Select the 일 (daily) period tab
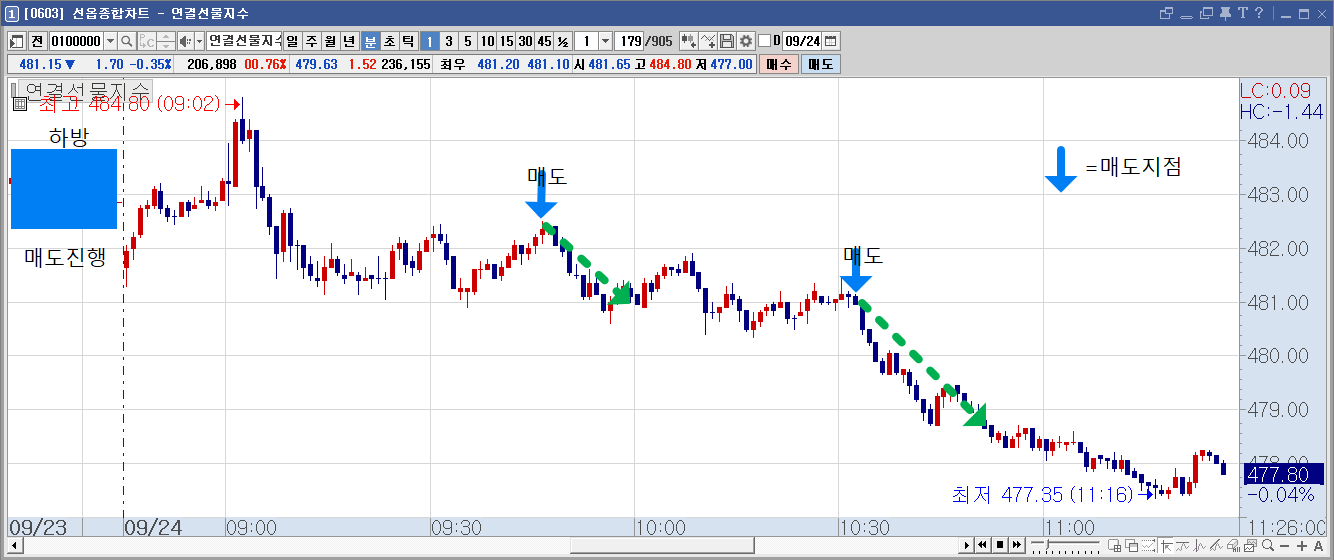 pyautogui.click(x=292, y=41)
